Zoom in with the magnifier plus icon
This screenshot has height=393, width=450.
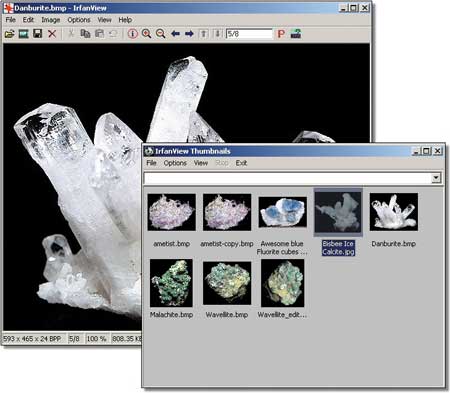click(x=146, y=34)
